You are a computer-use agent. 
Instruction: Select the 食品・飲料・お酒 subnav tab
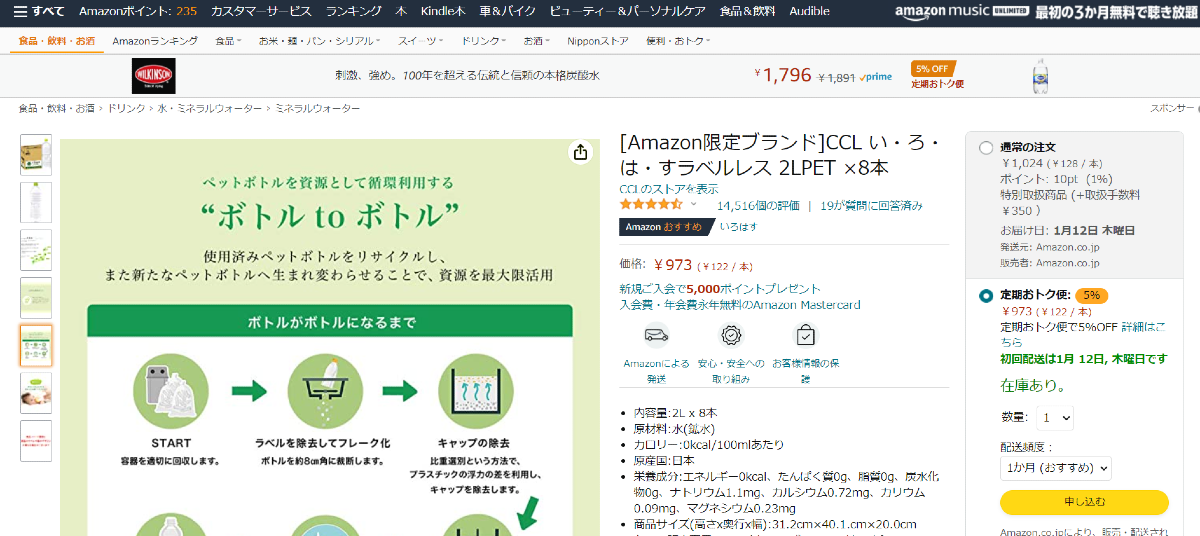pyautogui.click(x=56, y=41)
